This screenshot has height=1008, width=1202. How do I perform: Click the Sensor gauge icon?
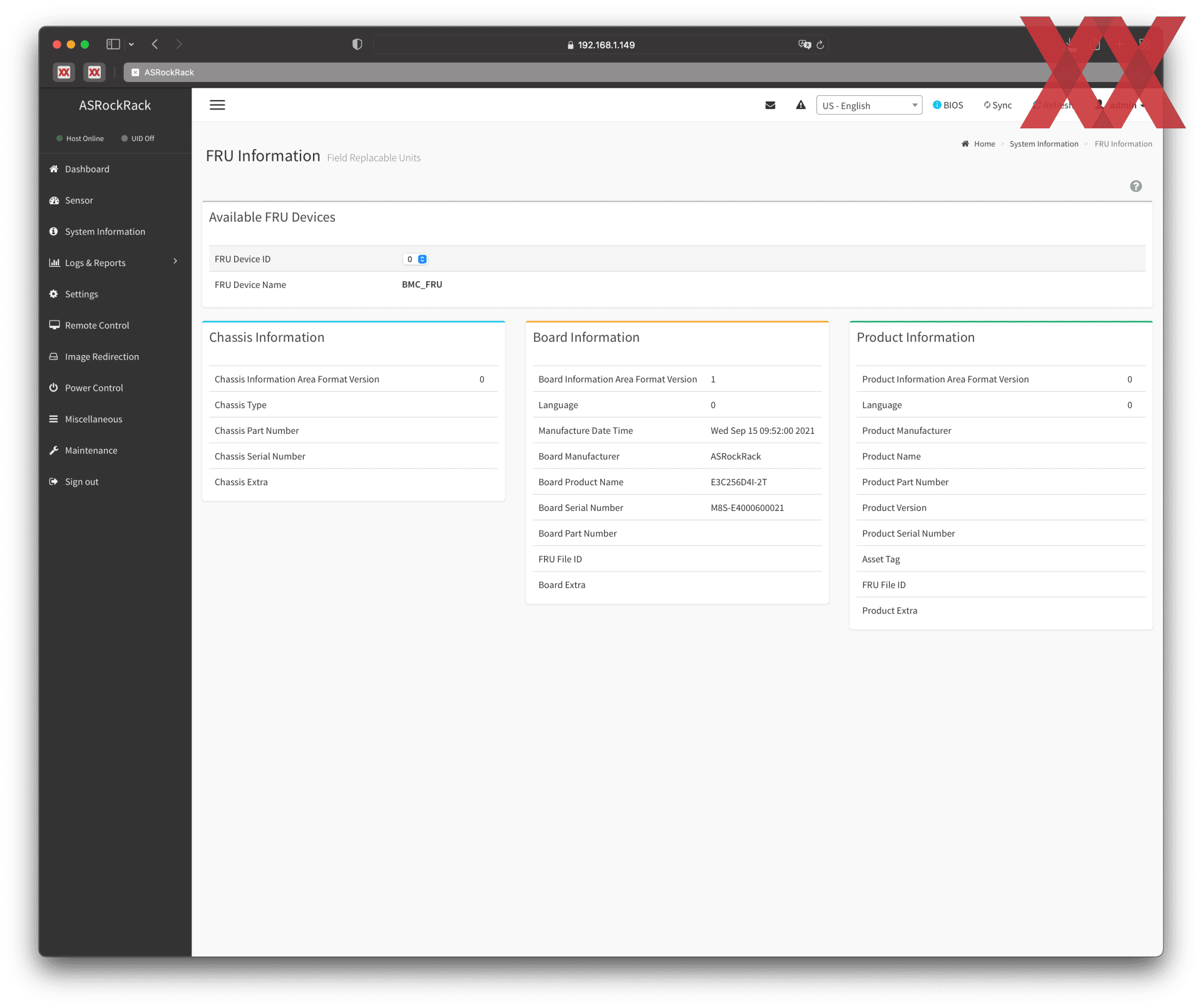tap(54, 200)
